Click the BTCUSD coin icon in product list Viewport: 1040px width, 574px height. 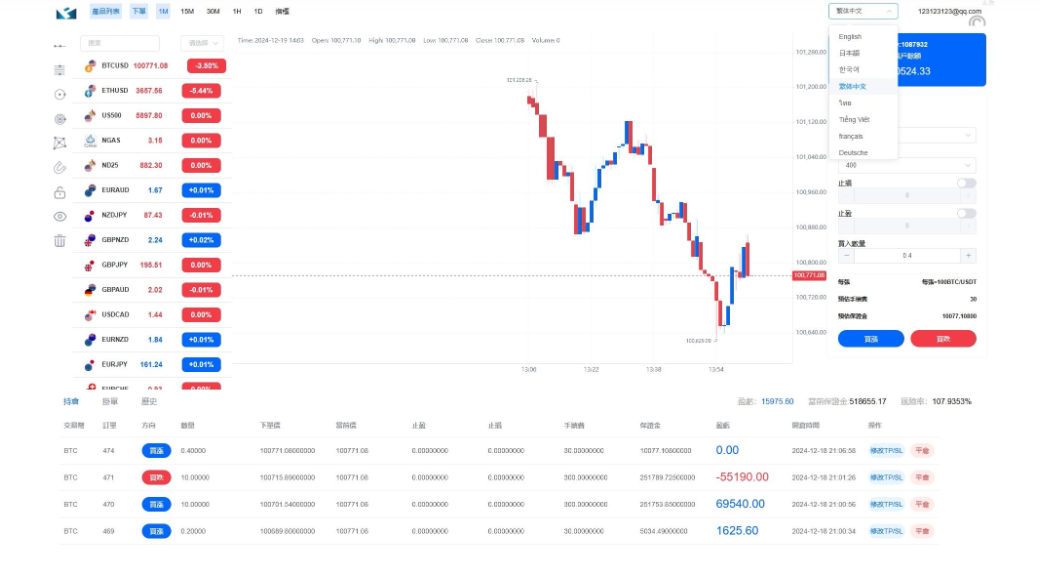(x=90, y=66)
